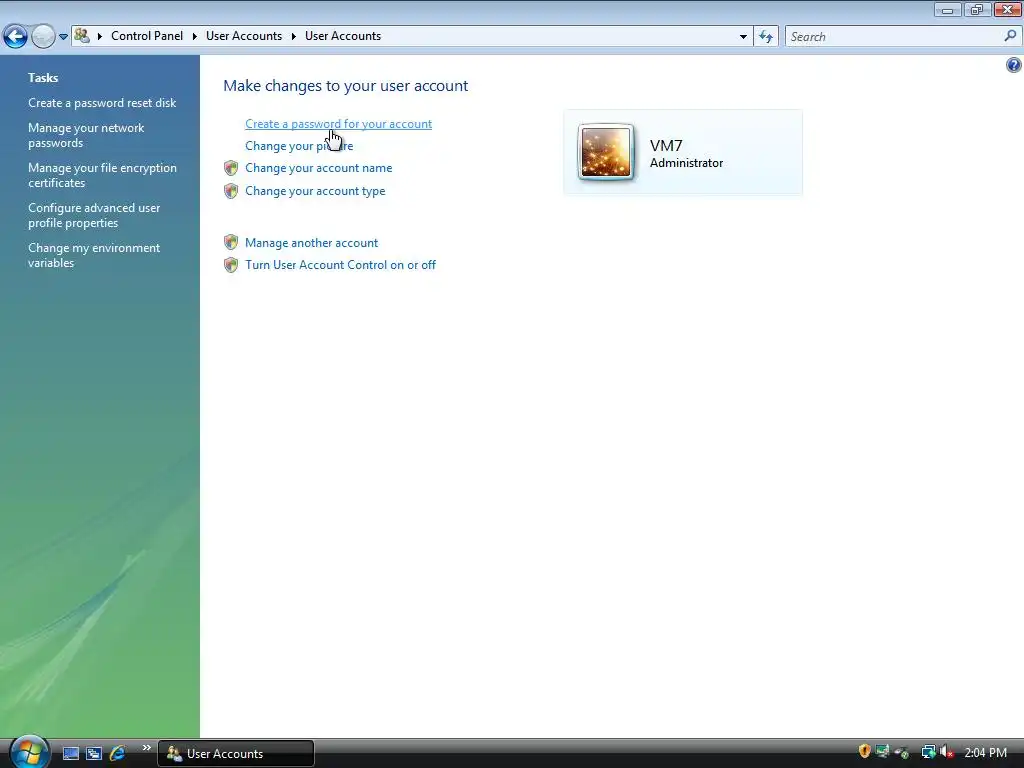1024x768 pixels.
Task: Click the 2:04 PM taskbar clock
Action: (985, 753)
